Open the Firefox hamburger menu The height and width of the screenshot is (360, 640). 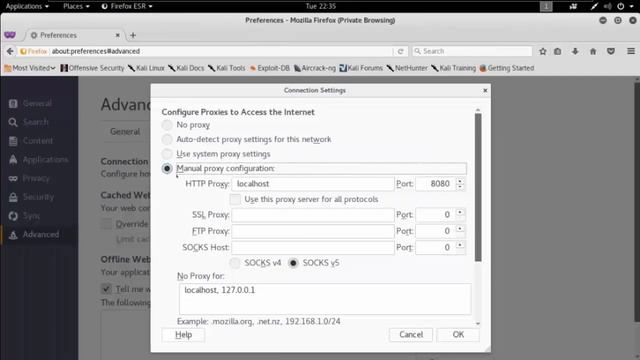[631, 51]
